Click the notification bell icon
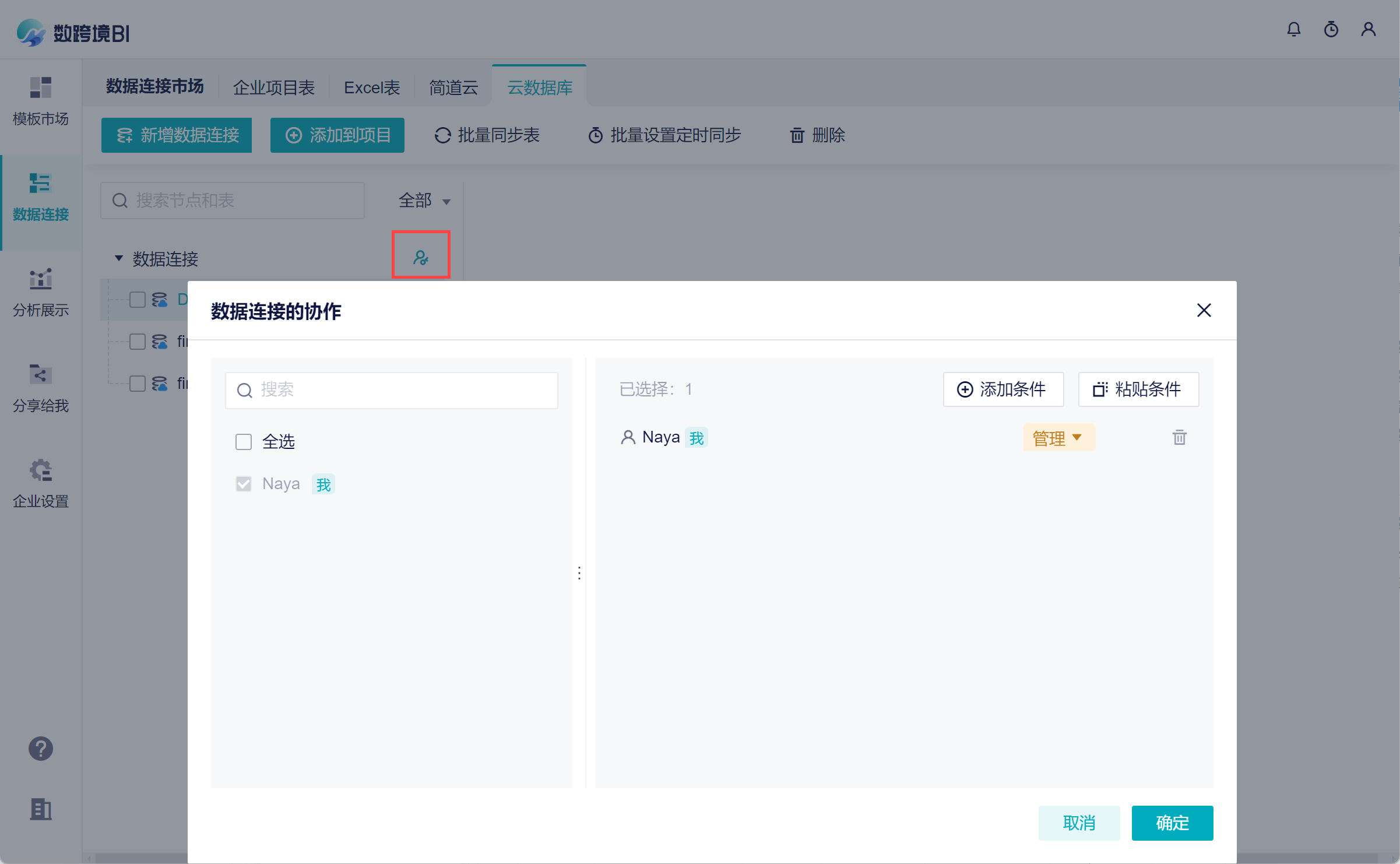 coord(1293,29)
